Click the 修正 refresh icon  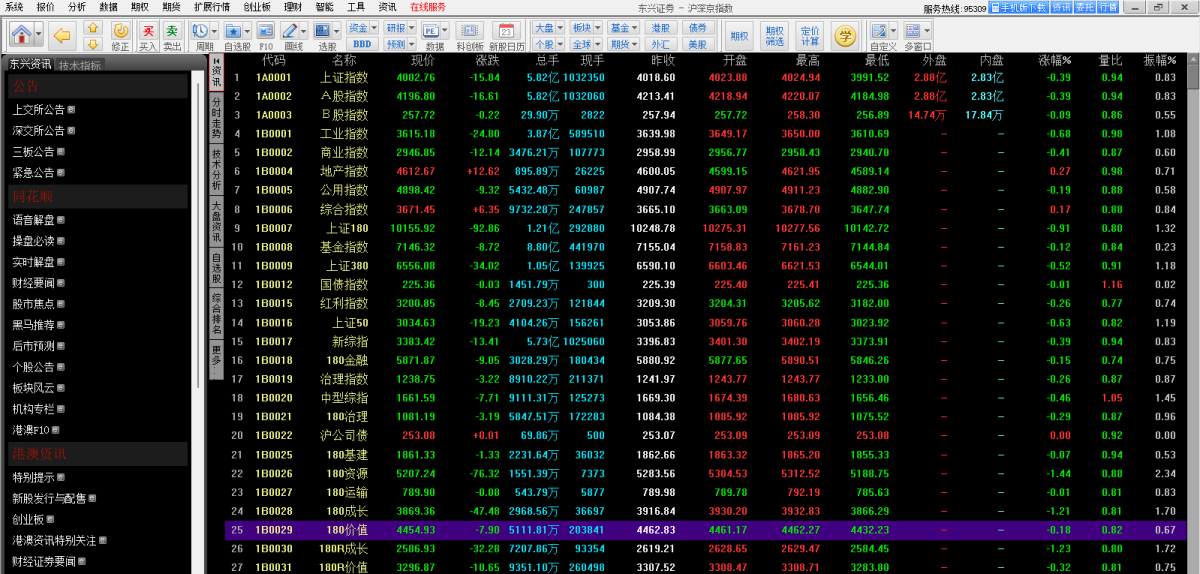coord(120,35)
